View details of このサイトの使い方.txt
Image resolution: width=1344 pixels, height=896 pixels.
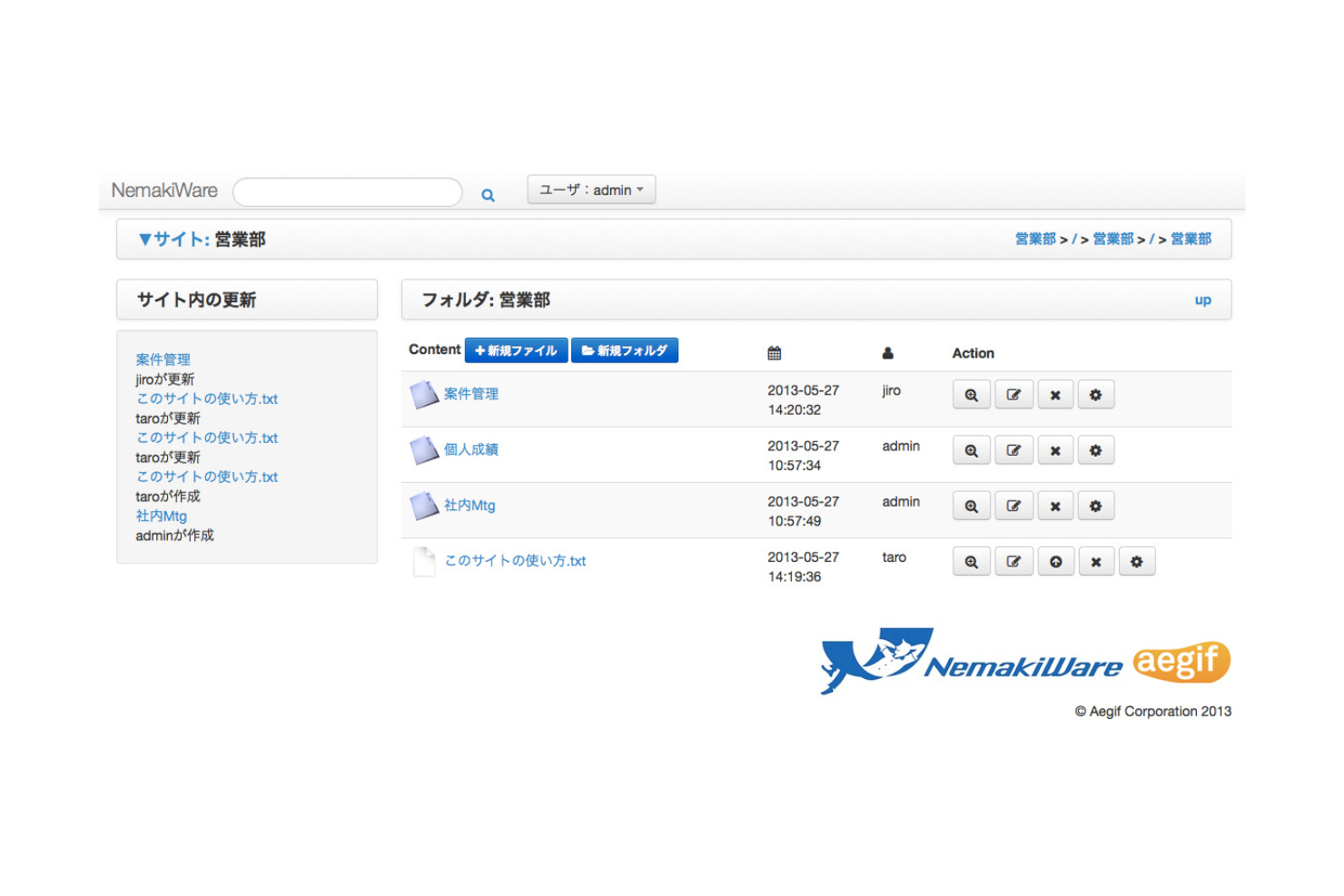(972, 561)
